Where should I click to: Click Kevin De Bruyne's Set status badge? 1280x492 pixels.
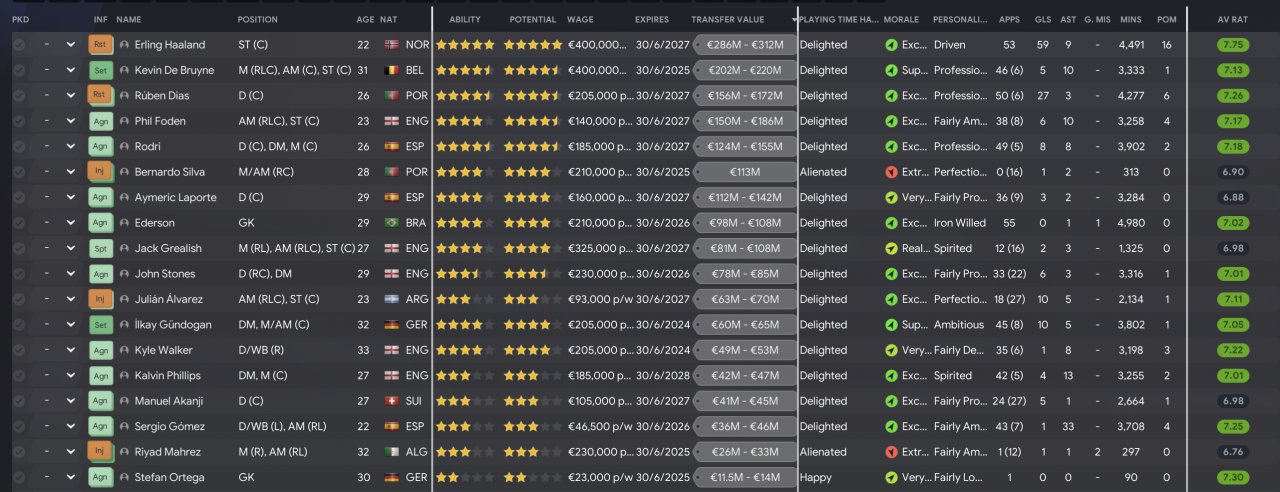point(100,71)
